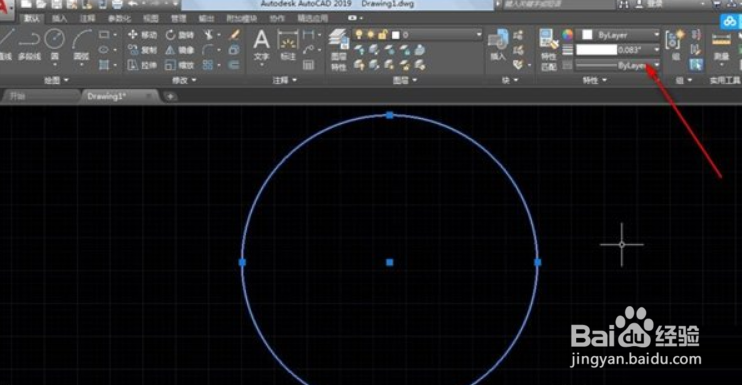The width and height of the screenshot is (743, 385).
Task: Select the Dimension (标注) tool
Action: (x=288, y=46)
